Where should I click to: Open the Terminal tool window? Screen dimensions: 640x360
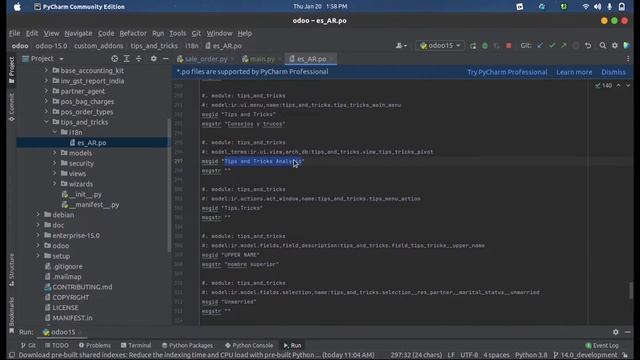pyautogui.click(x=136, y=345)
